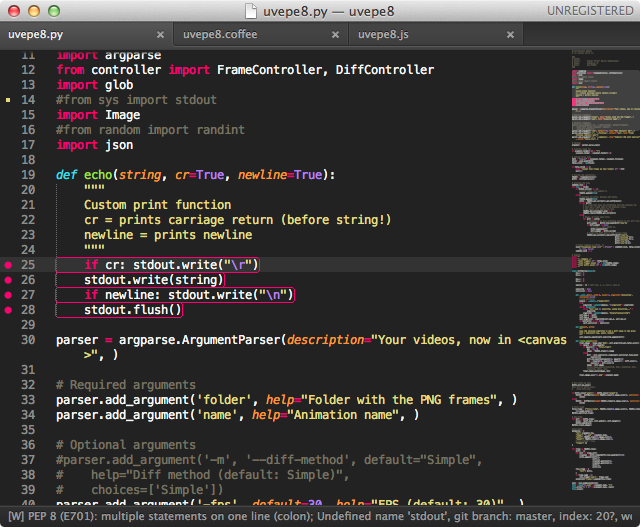Click the lint error dot on line 27
Image resolution: width=640 pixels, height=527 pixels.
pyautogui.click(x=8, y=295)
